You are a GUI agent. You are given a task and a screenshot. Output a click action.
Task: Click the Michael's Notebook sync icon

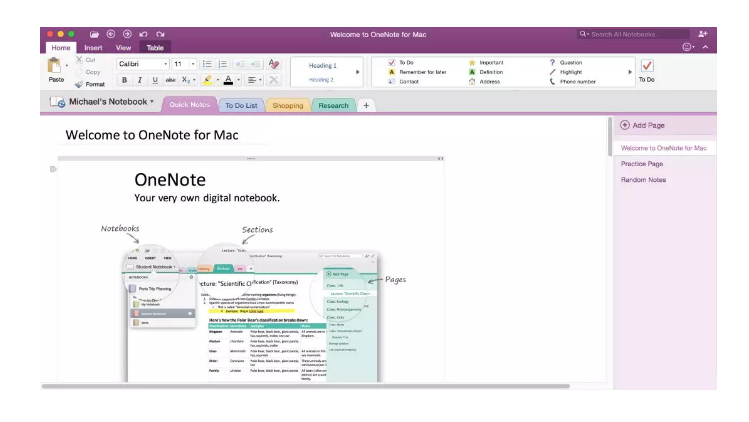pos(57,102)
